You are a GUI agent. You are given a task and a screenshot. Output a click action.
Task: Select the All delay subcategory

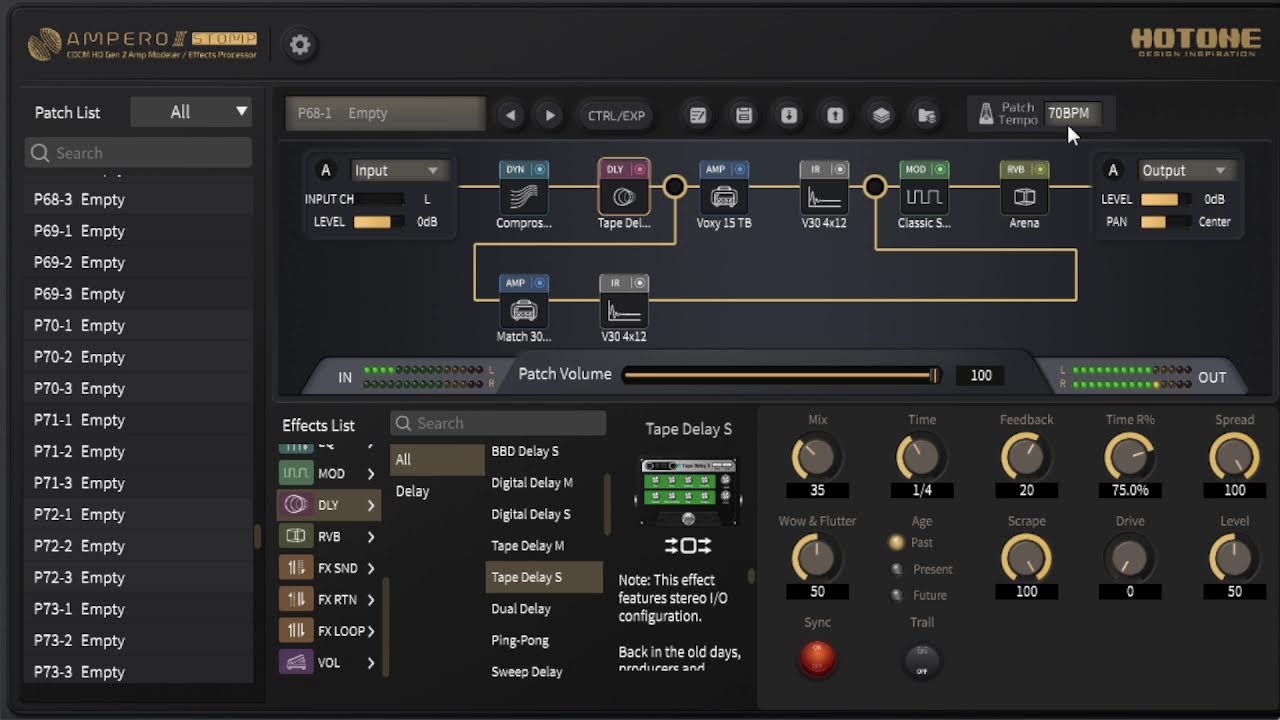437,460
